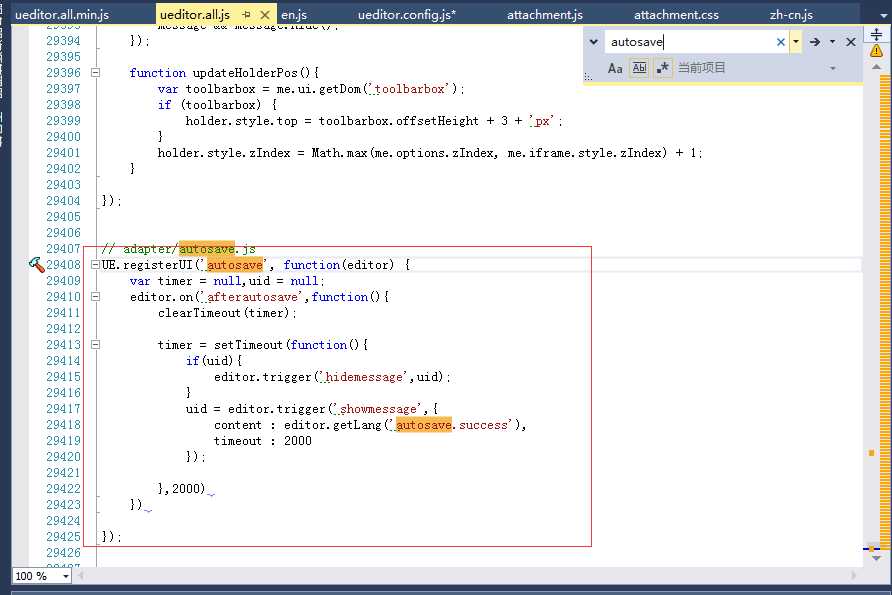Select the ueditor.all.js tab
892x595 pixels.
195,14
